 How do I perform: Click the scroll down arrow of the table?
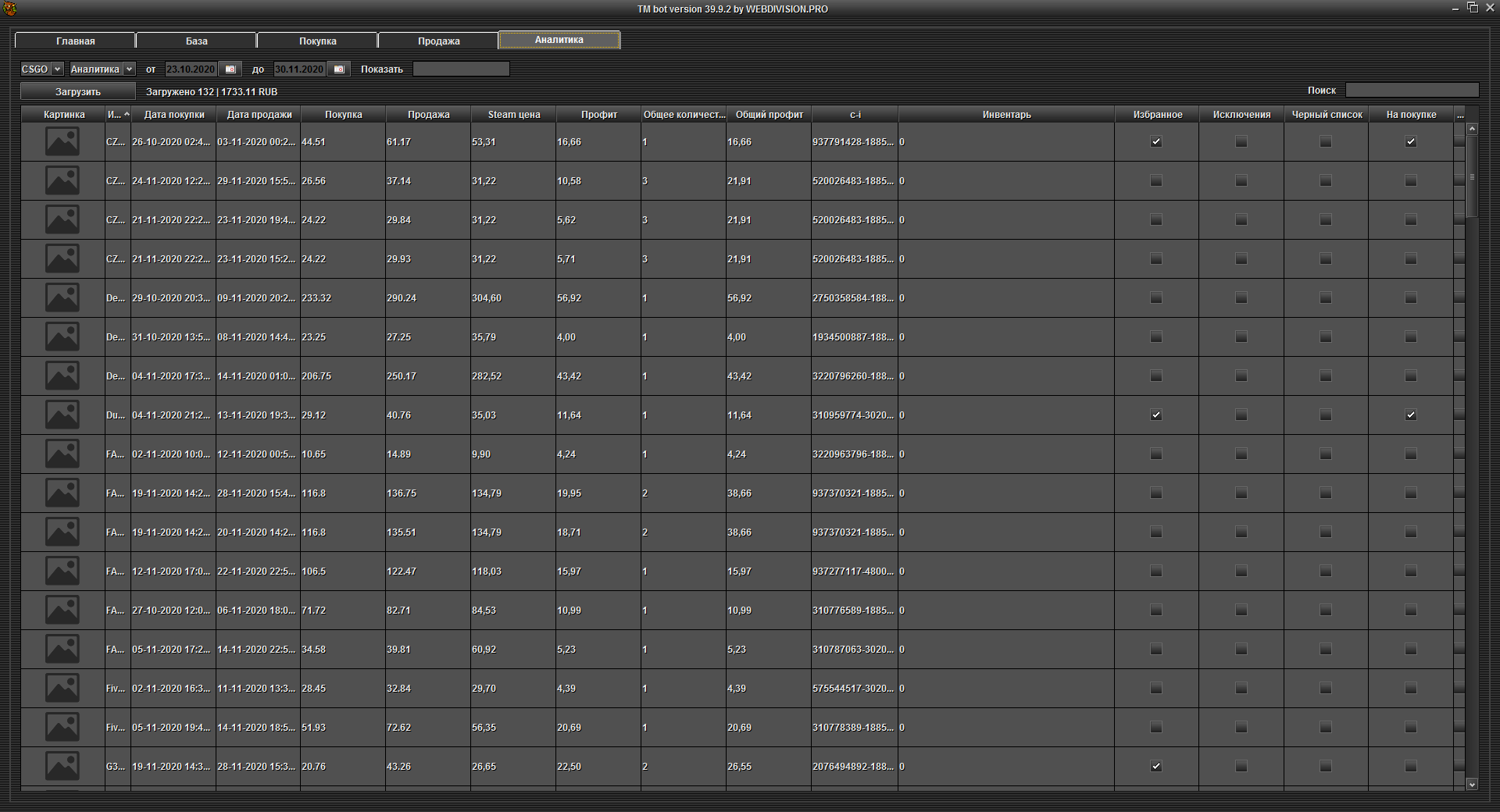[1472, 784]
